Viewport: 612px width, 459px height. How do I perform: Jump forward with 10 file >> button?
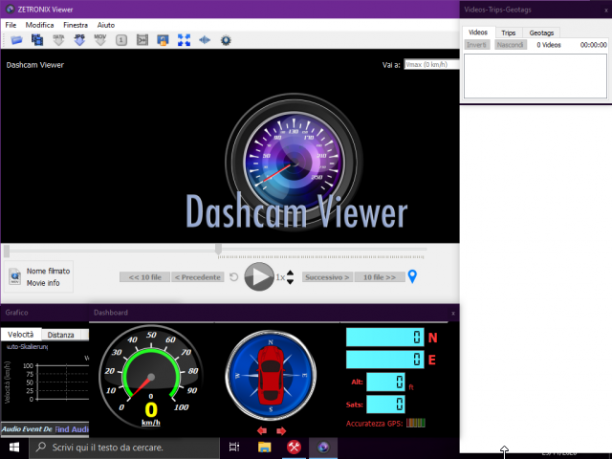[379, 277]
